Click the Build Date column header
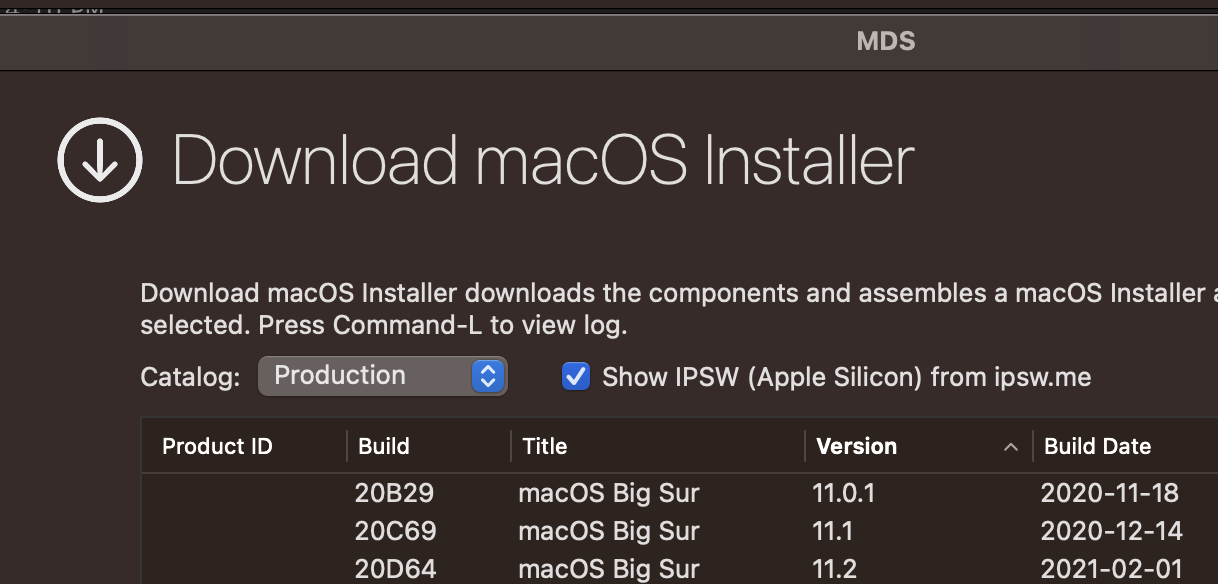Image resolution: width=1218 pixels, height=584 pixels. click(x=1097, y=446)
